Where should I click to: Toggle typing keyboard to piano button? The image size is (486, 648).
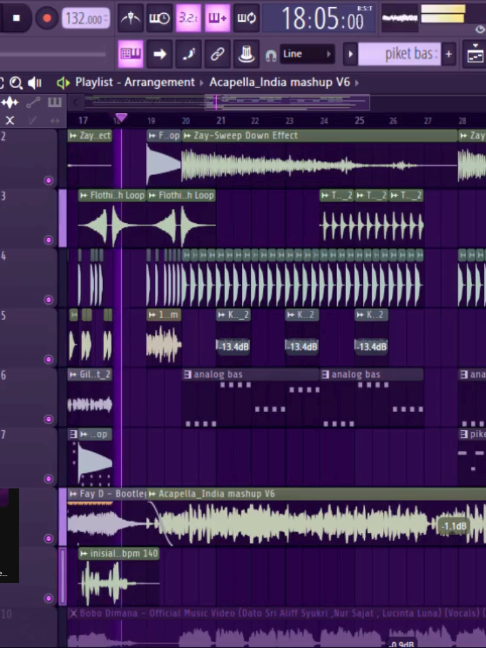click(131, 54)
